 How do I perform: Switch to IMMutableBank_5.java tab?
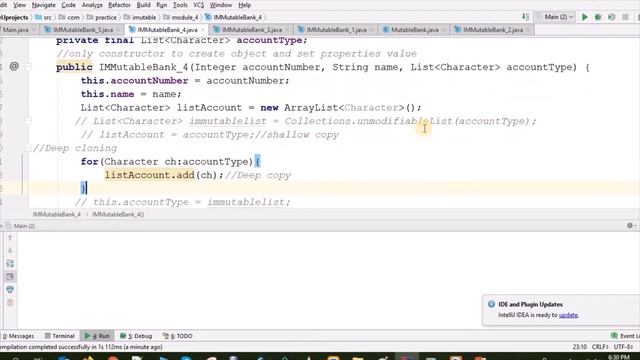tap(83, 30)
